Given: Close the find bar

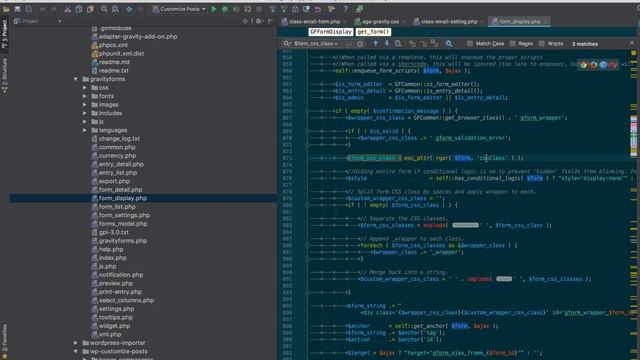Looking at the screenshot, I should 632,43.
